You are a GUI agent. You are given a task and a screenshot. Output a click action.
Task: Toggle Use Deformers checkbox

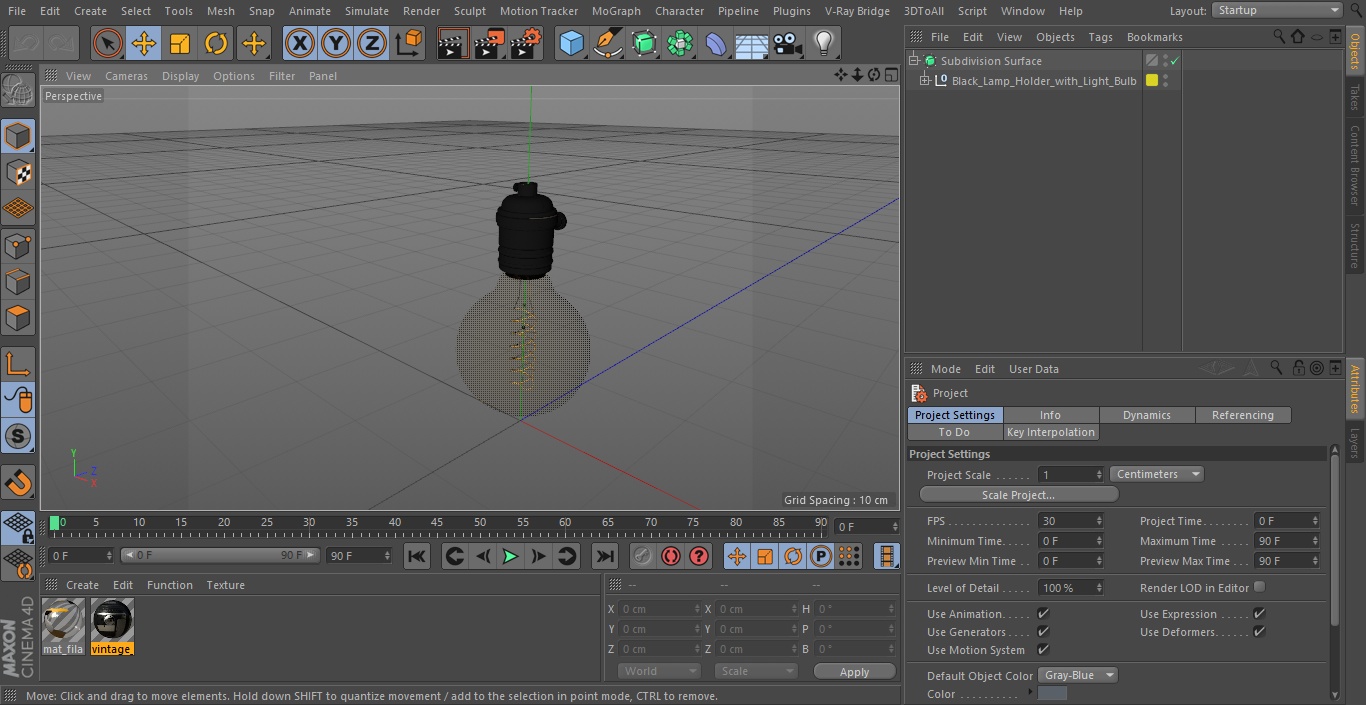click(x=1259, y=631)
